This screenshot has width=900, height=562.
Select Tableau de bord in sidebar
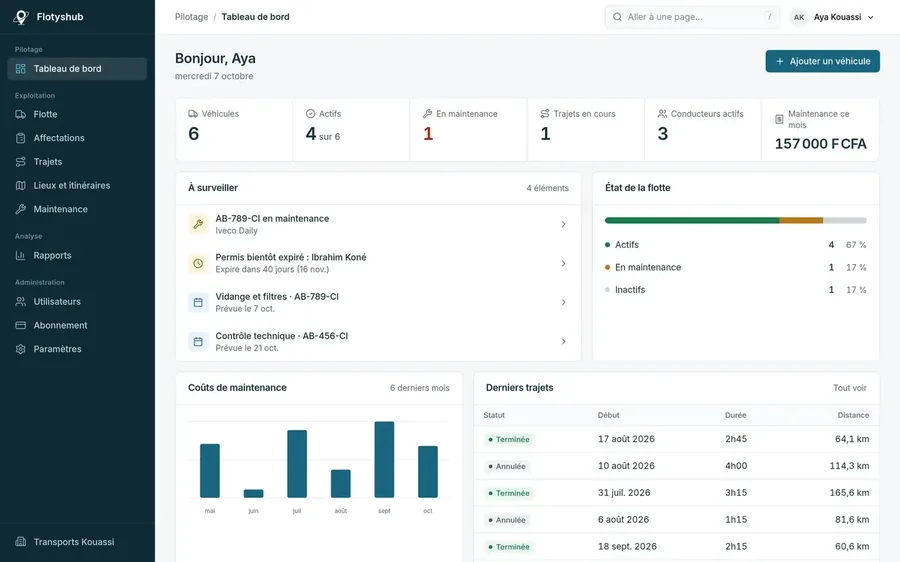[77, 69]
